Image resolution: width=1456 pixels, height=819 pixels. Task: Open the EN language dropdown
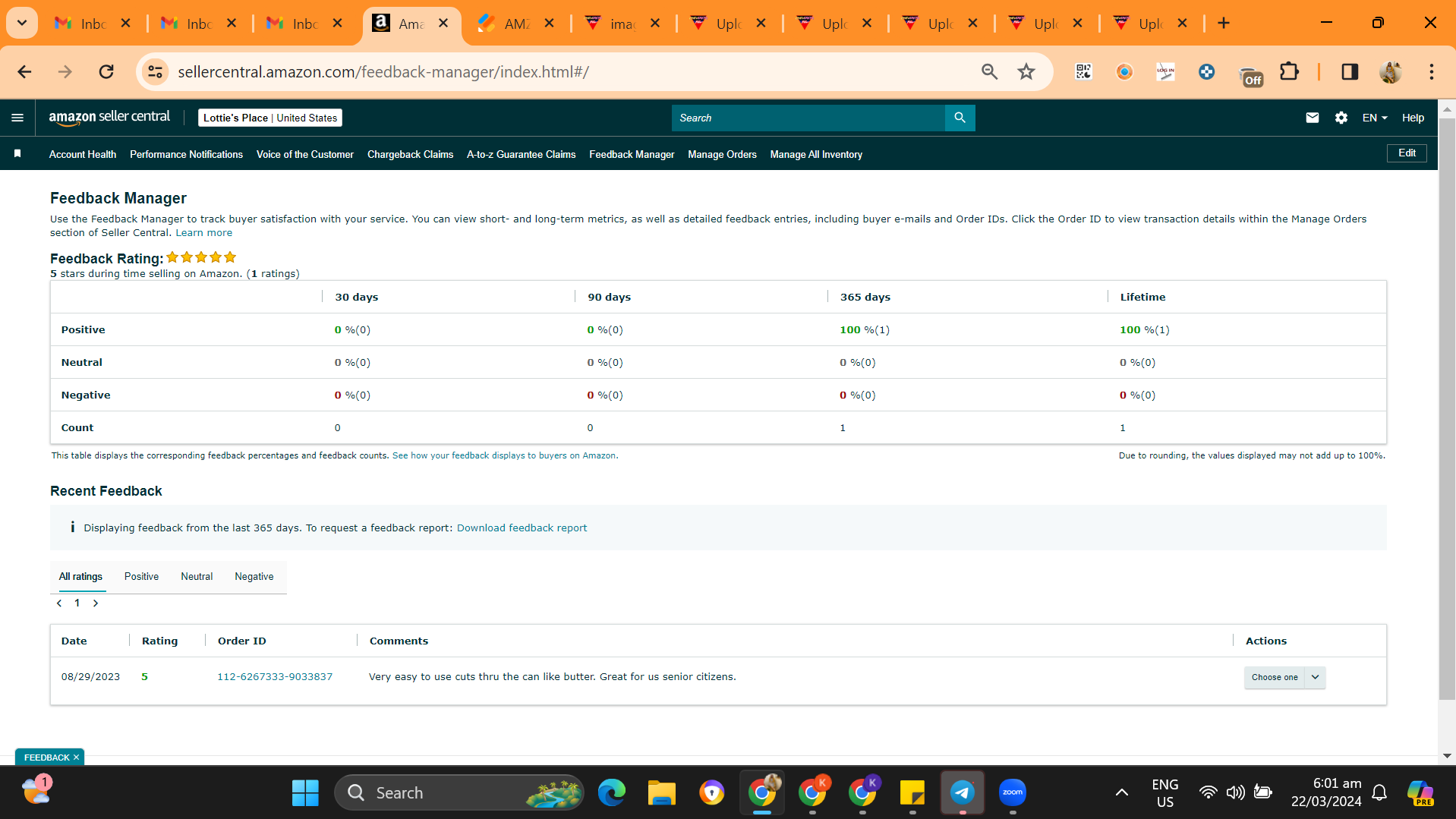1375,118
